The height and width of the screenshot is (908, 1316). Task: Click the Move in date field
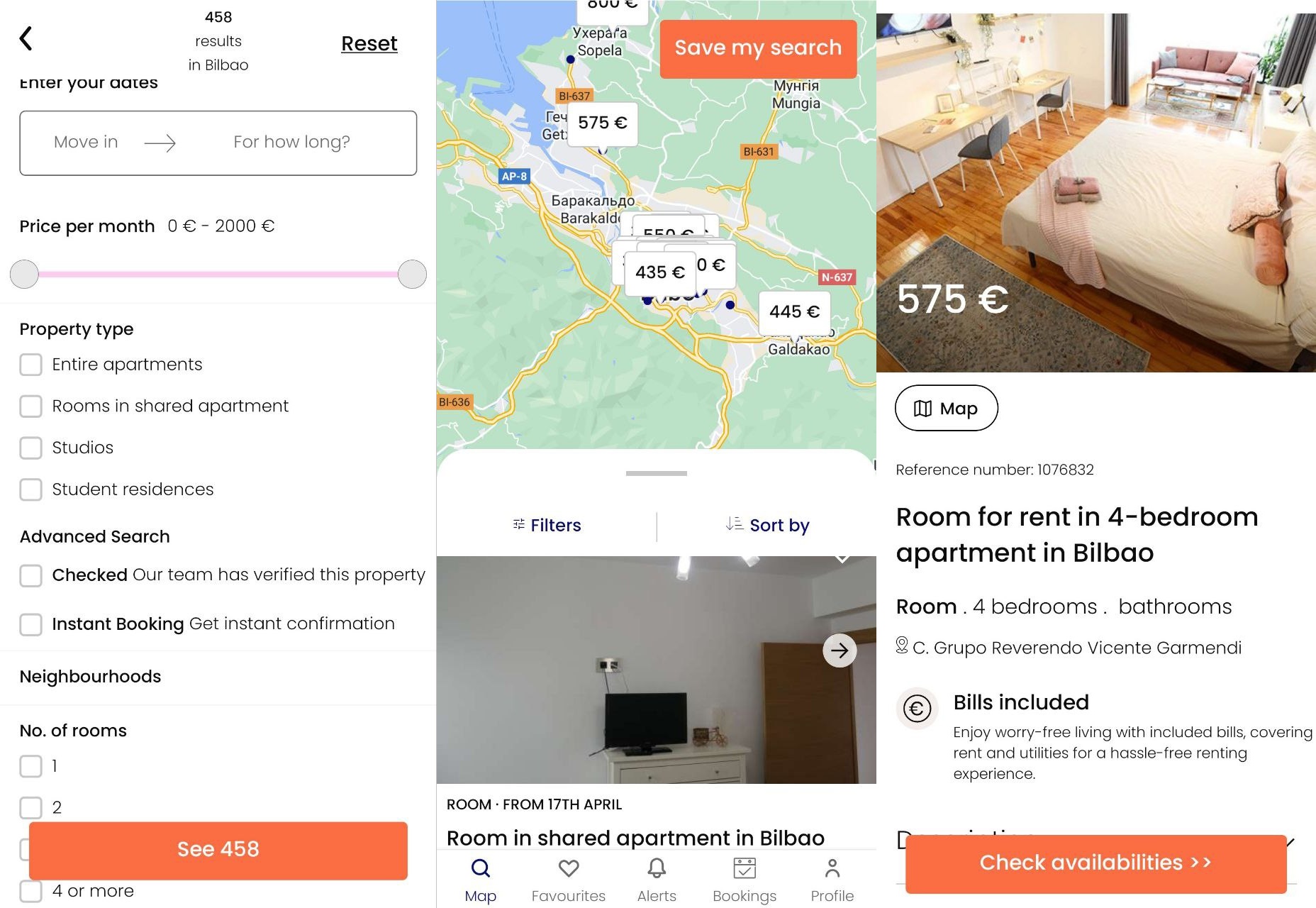coord(86,142)
